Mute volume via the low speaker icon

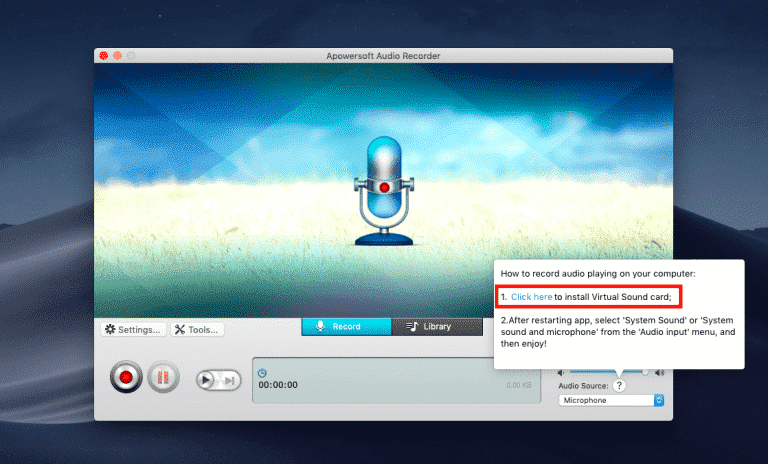(561, 372)
